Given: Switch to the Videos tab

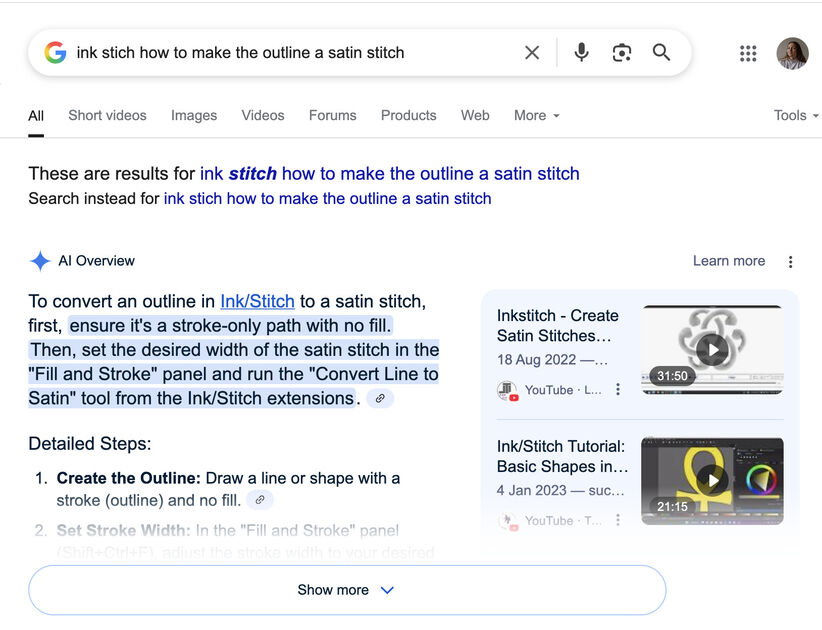Looking at the screenshot, I should (x=263, y=115).
